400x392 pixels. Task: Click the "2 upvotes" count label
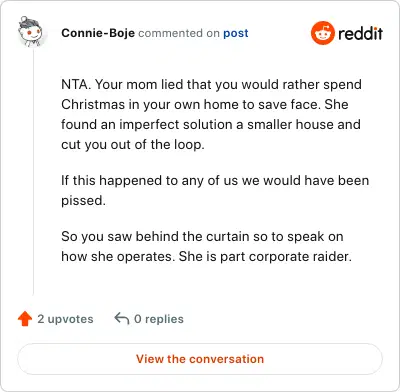tap(65, 319)
